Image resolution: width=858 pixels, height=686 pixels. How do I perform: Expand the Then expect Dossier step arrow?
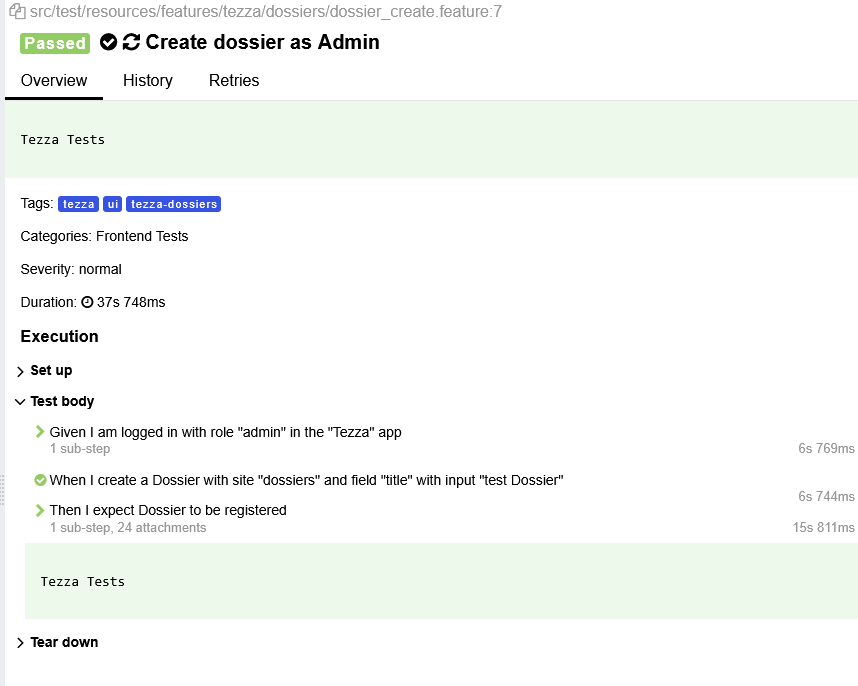(x=39, y=510)
